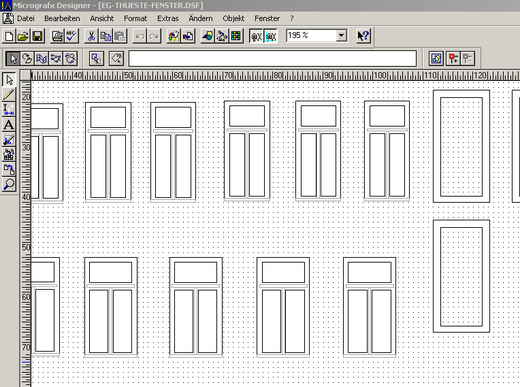Select the line style brush tool in toolbox
The image size is (520, 387).
pos(9,140)
